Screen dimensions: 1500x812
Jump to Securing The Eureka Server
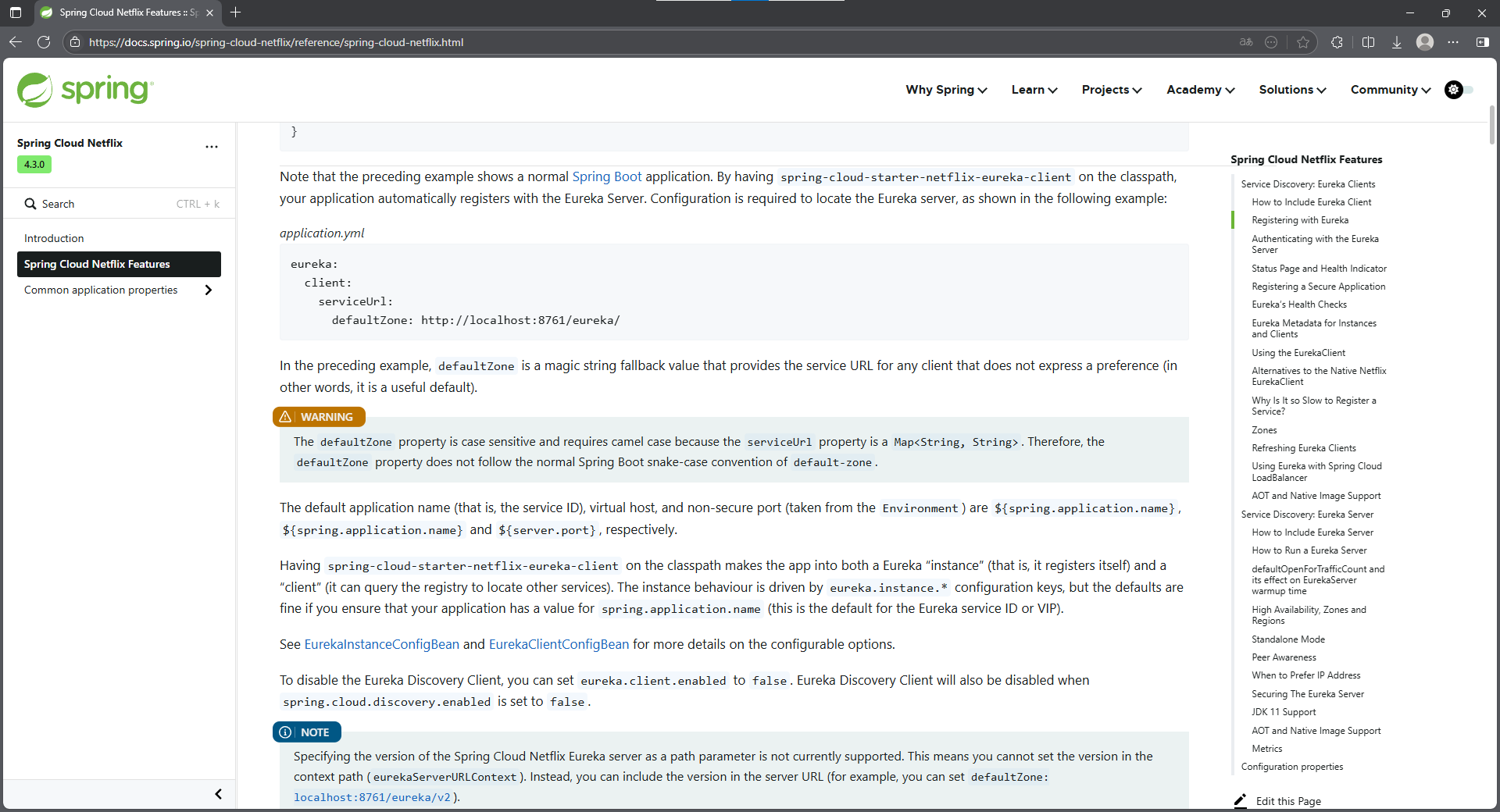[1308, 694]
